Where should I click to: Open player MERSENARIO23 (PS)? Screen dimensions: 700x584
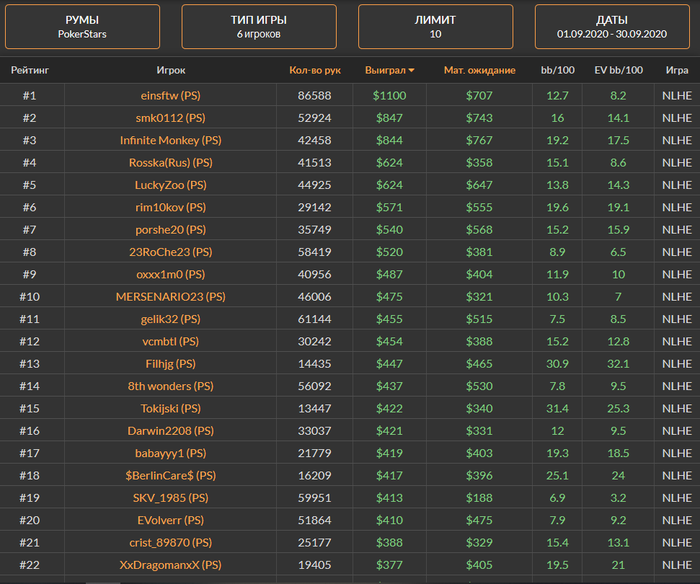click(x=171, y=296)
